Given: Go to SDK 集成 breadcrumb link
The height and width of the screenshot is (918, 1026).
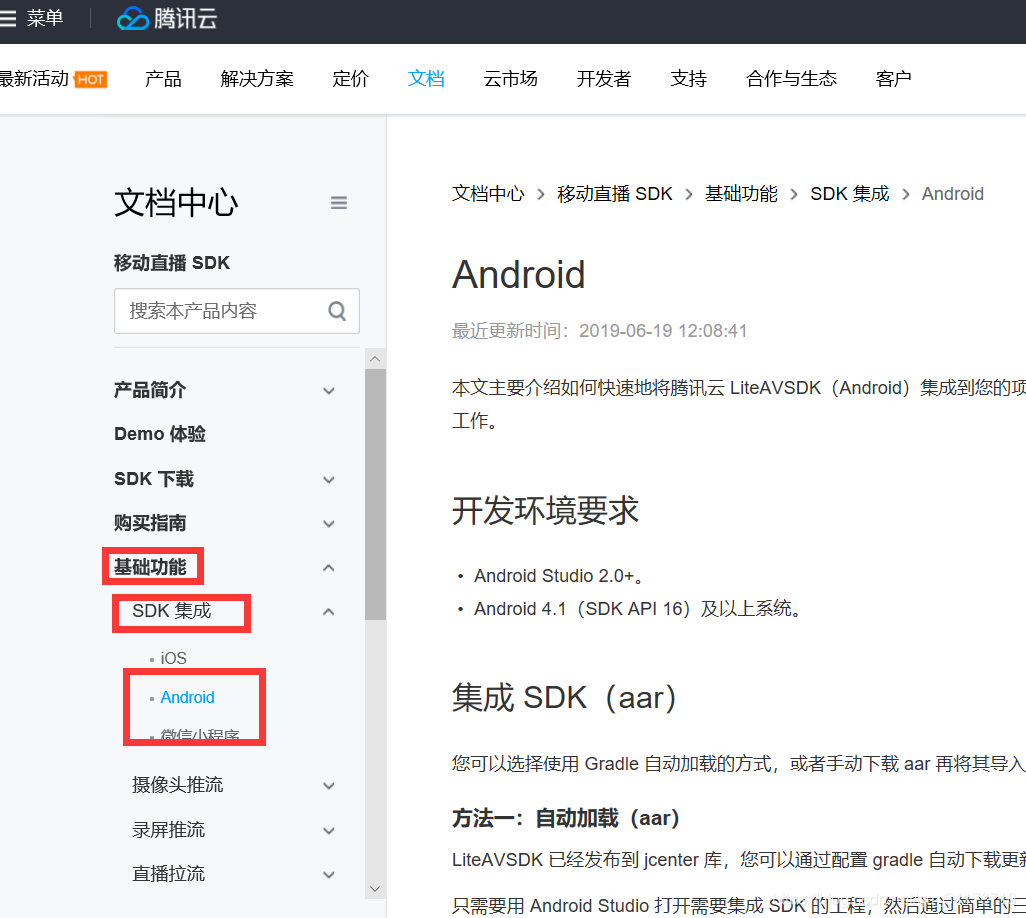Looking at the screenshot, I should click(x=849, y=194).
